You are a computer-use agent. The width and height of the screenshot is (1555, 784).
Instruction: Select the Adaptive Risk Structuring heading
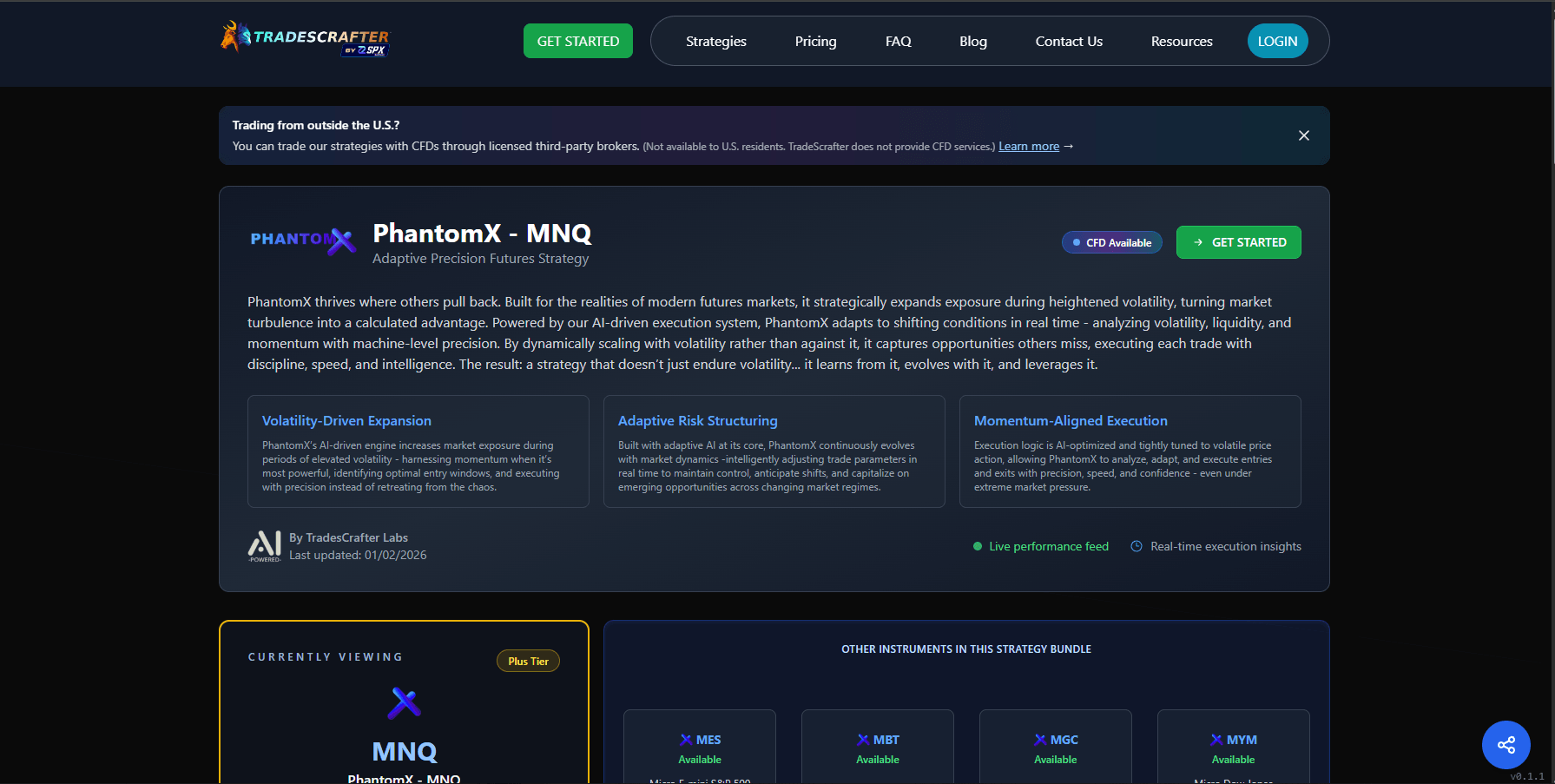698,420
